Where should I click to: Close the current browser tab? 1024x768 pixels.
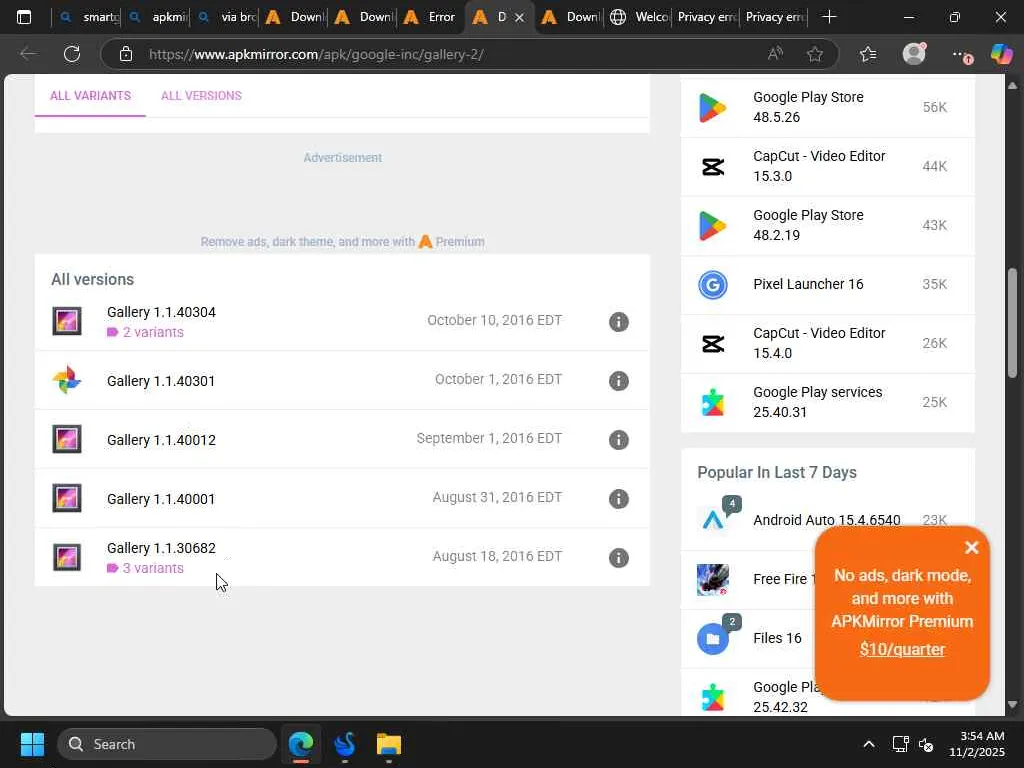point(519,18)
